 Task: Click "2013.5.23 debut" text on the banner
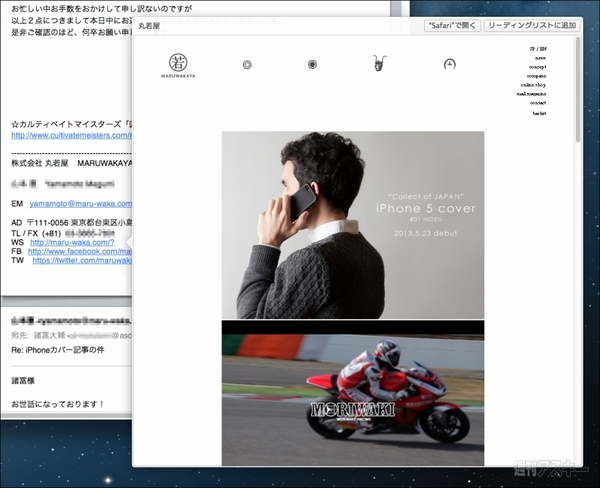tap(426, 233)
